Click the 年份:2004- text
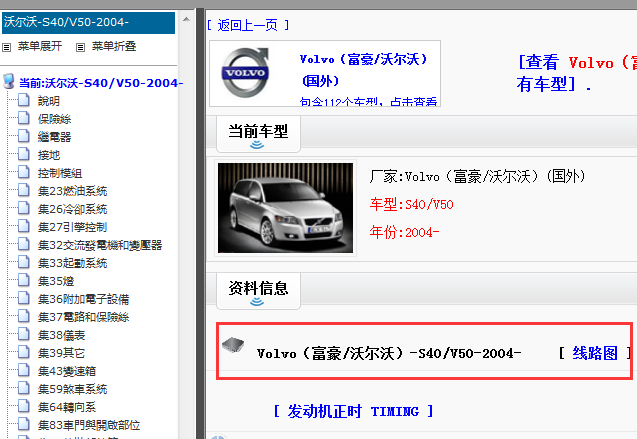637x439 pixels. point(404,232)
